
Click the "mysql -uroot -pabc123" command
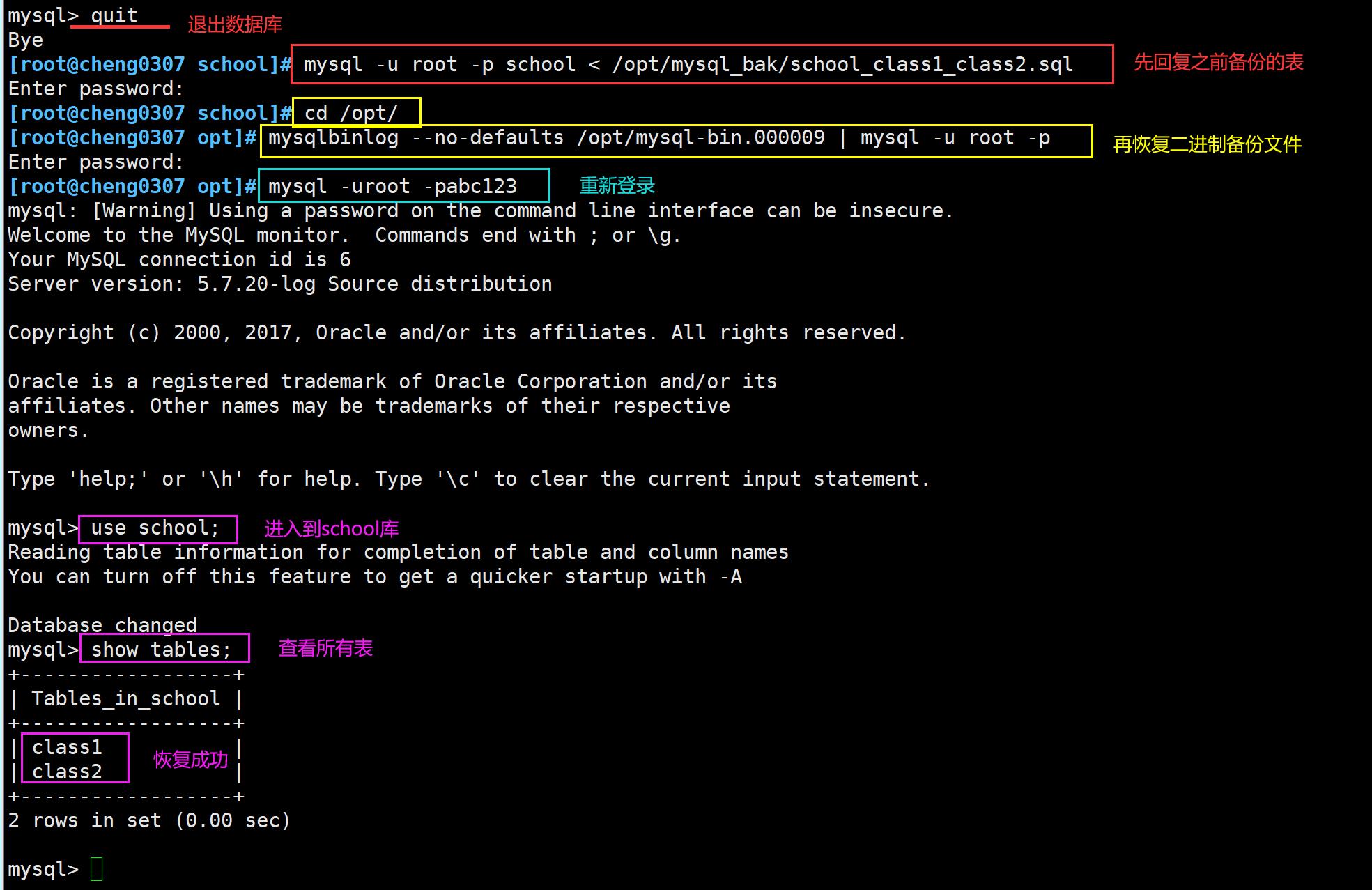pyautogui.click(x=393, y=186)
